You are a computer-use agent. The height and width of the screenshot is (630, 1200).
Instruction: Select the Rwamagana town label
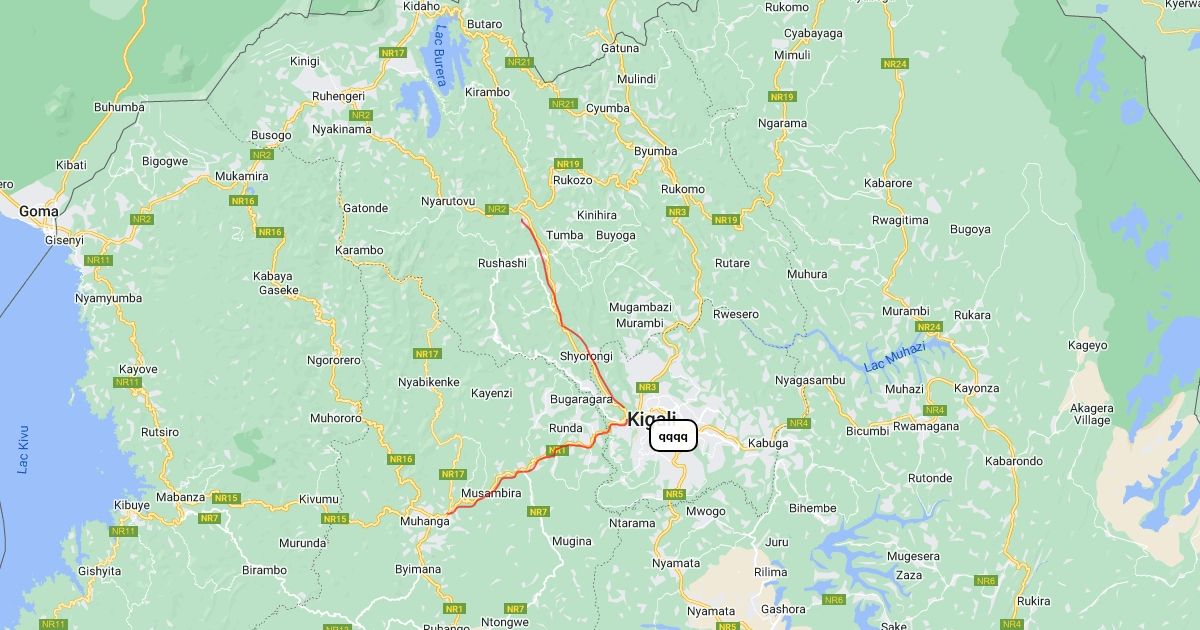click(926, 426)
